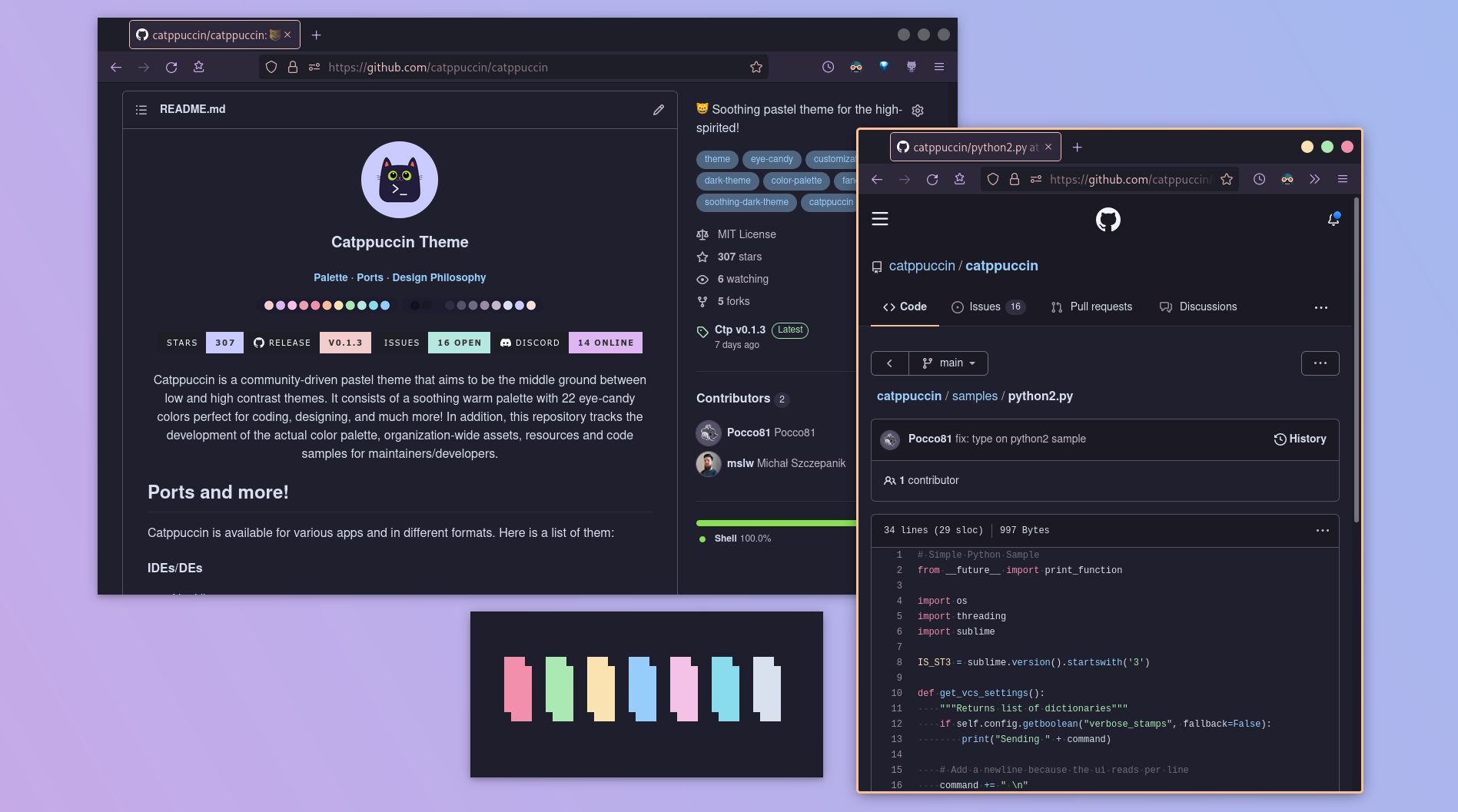Open the Palette link in README

(x=330, y=277)
